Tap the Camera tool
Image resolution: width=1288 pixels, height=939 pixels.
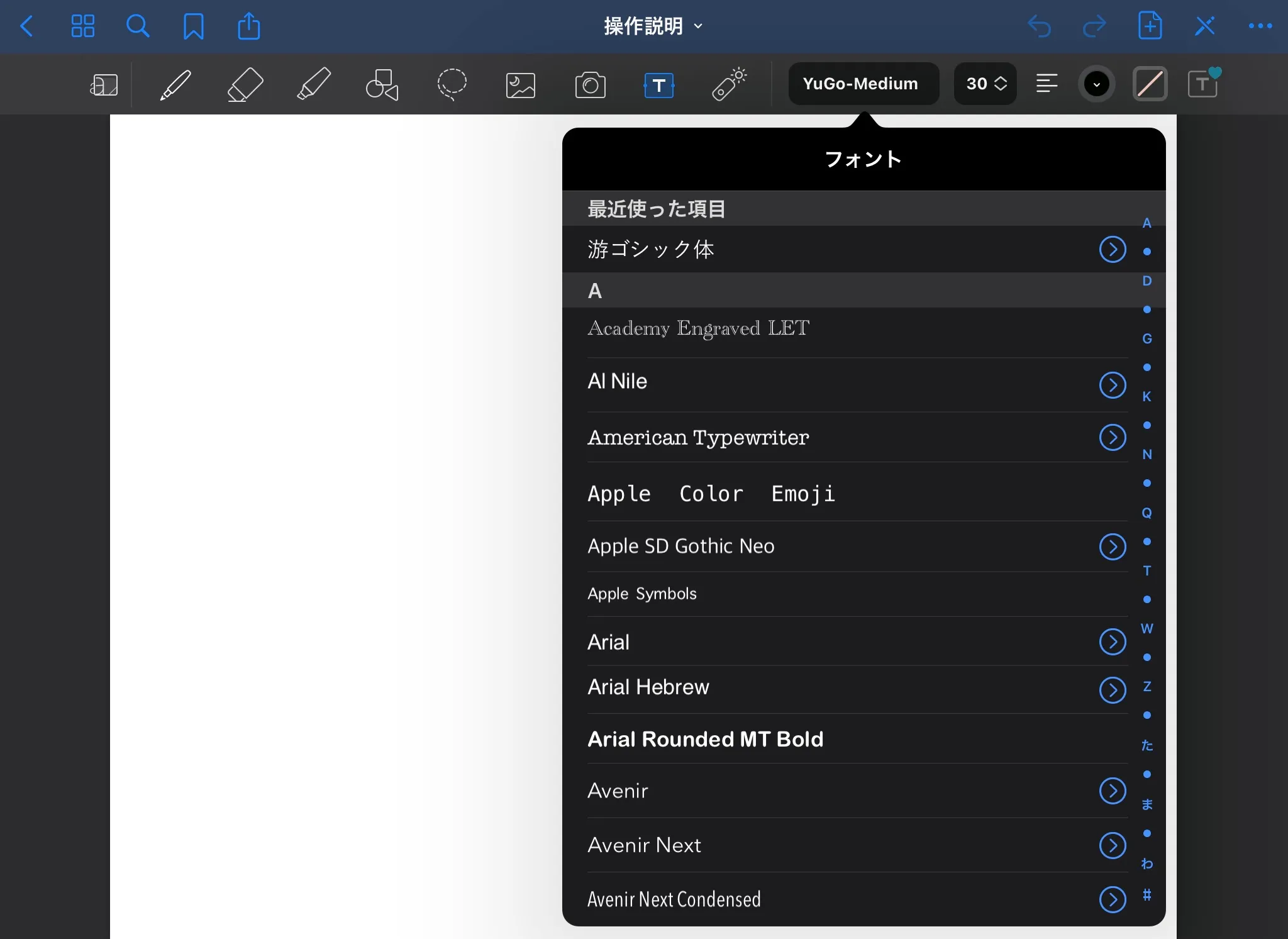[x=590, y=85]
